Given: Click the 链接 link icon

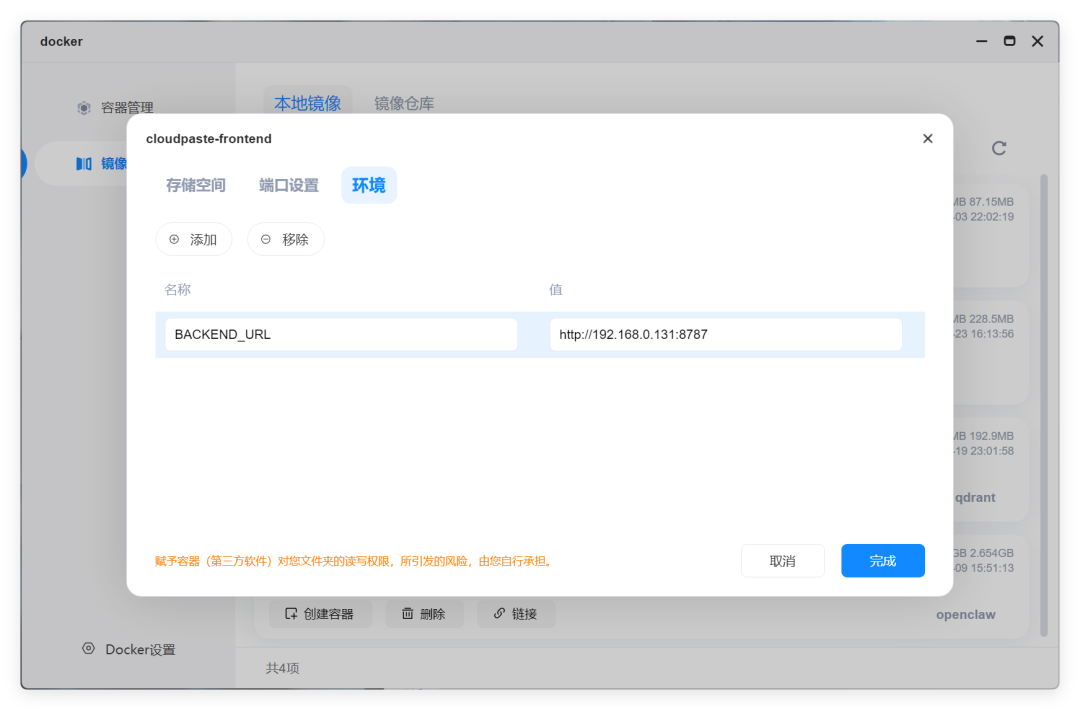Looking at the screenshot, I should click(500, 613).
